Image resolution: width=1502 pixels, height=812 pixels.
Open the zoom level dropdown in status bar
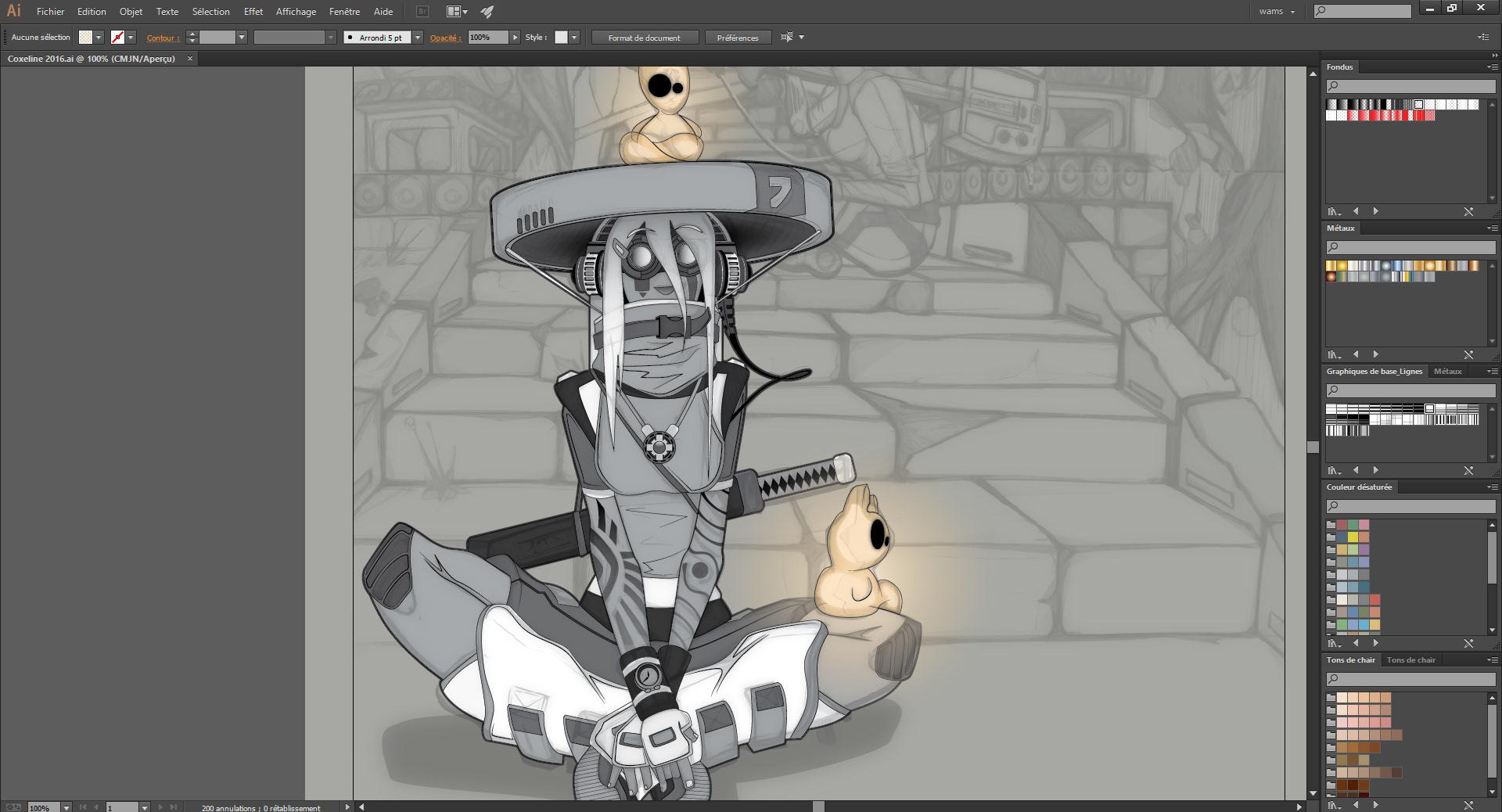66,807
